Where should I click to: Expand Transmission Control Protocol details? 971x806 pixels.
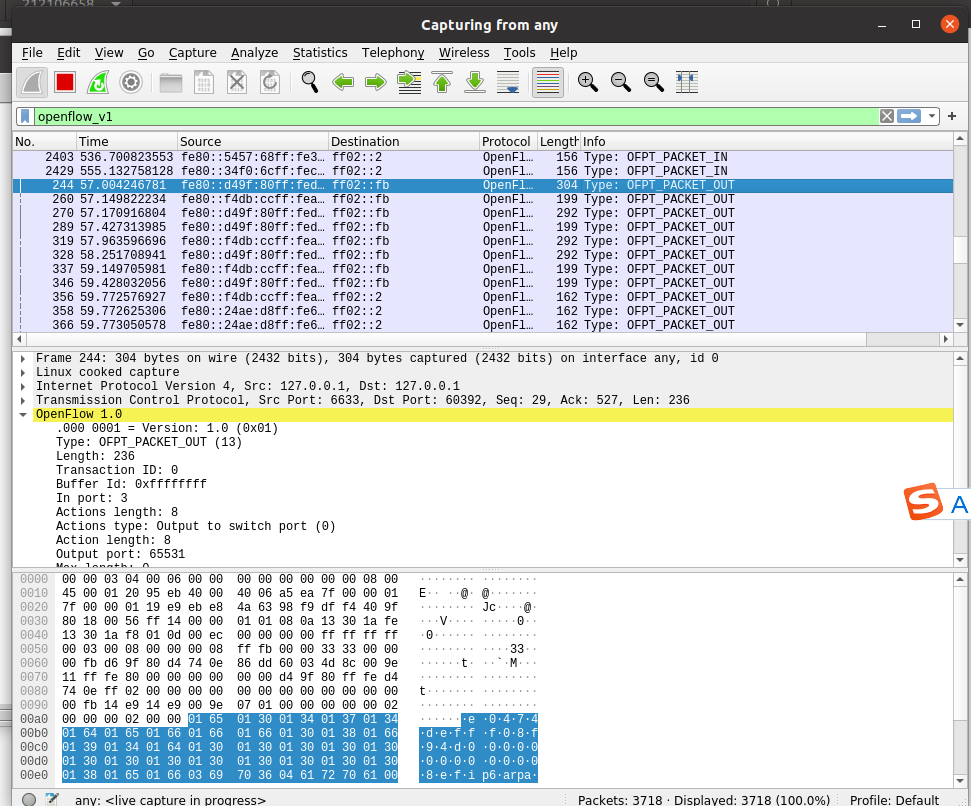(23, 401)
